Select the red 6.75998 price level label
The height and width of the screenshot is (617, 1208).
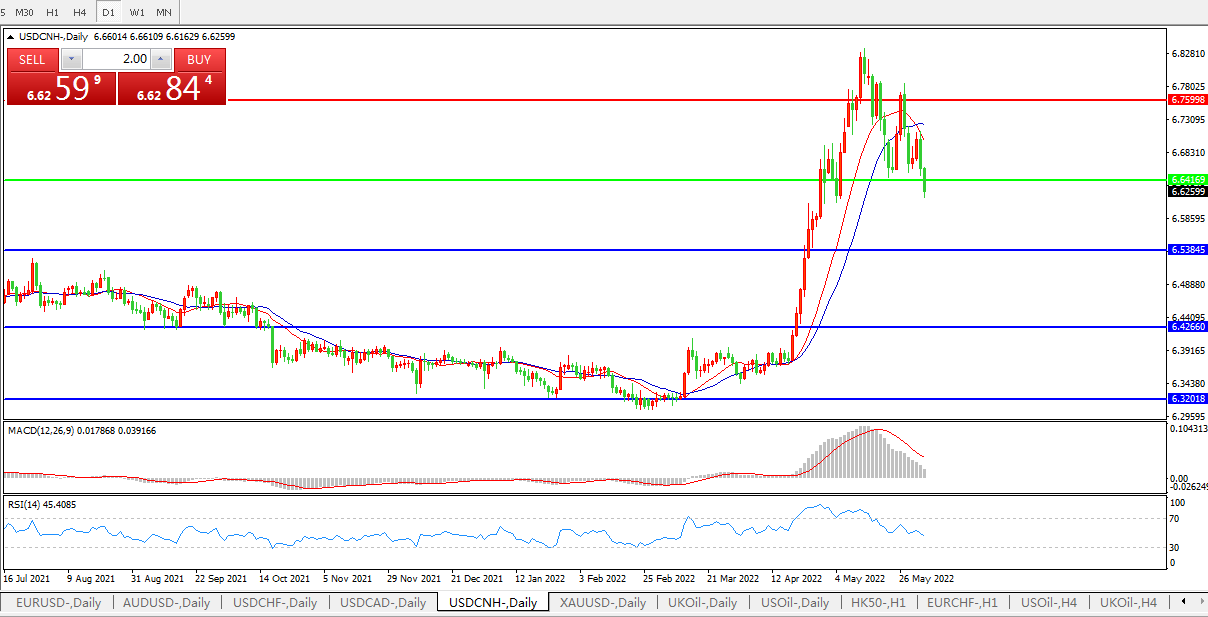coord(1187,100)
